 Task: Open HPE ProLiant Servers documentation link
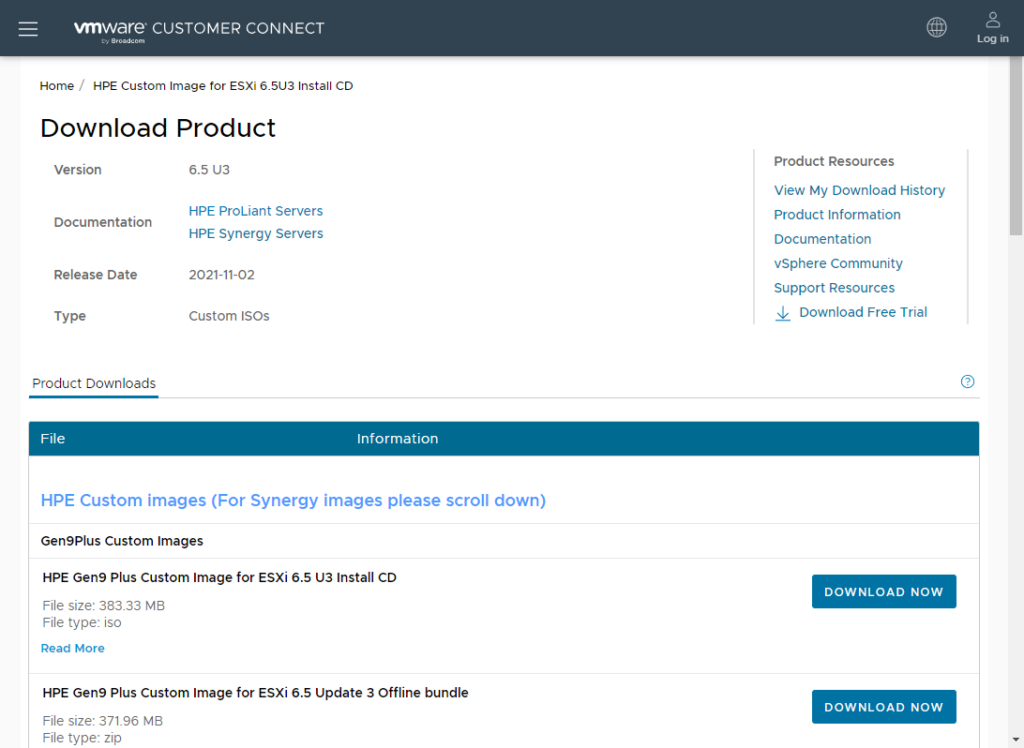pos(255,211)
